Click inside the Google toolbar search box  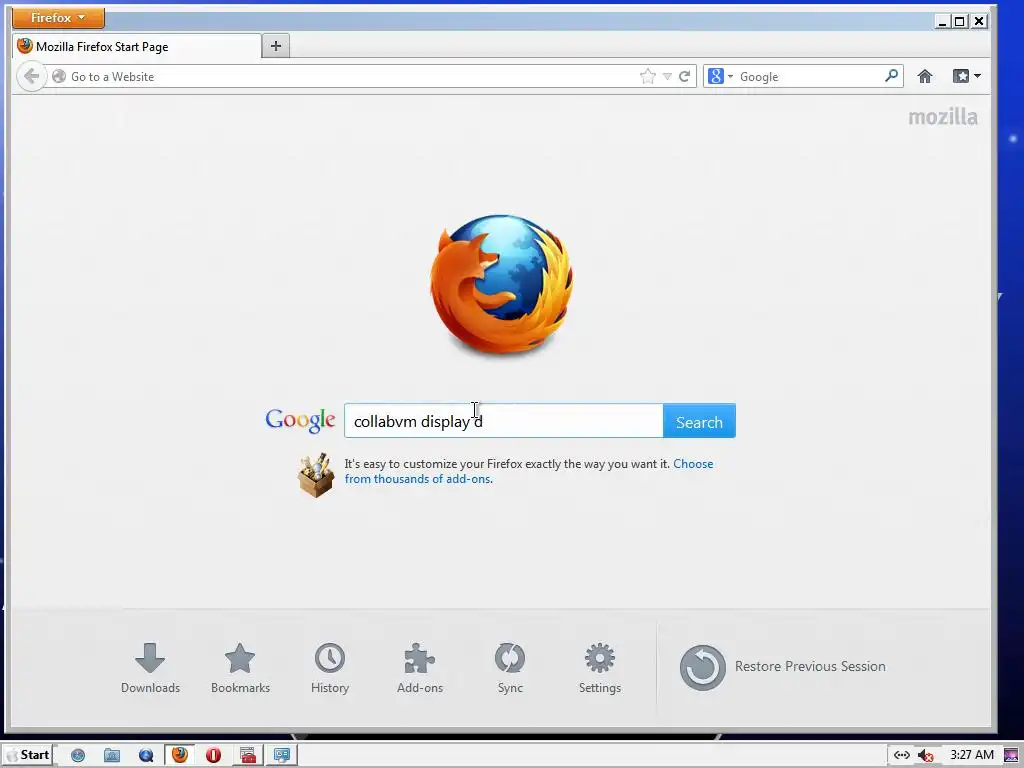tap(810, 76)
